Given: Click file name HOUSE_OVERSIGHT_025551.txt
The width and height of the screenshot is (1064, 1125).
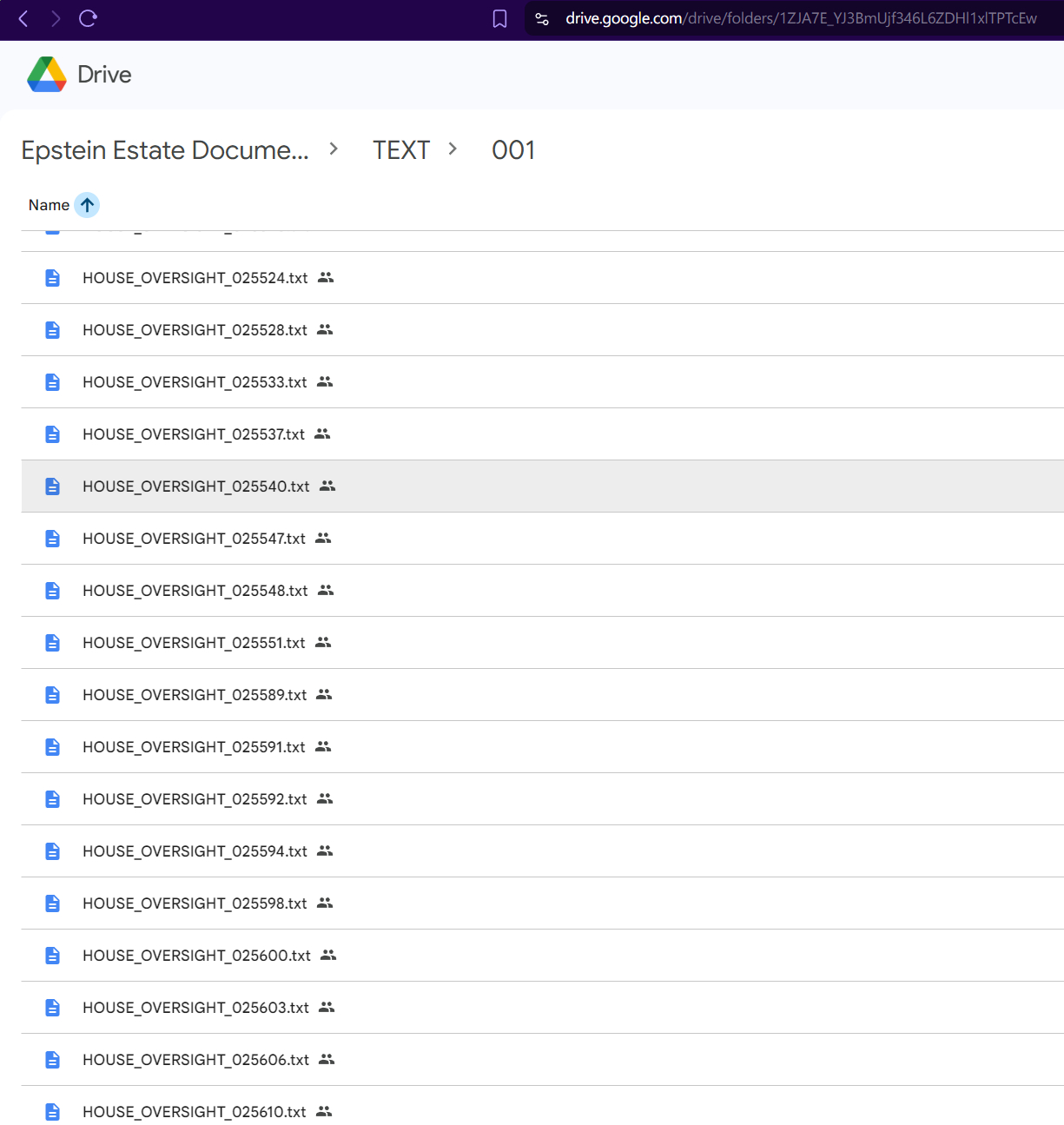Looking at the screenshot, I should tap(195, 643).
